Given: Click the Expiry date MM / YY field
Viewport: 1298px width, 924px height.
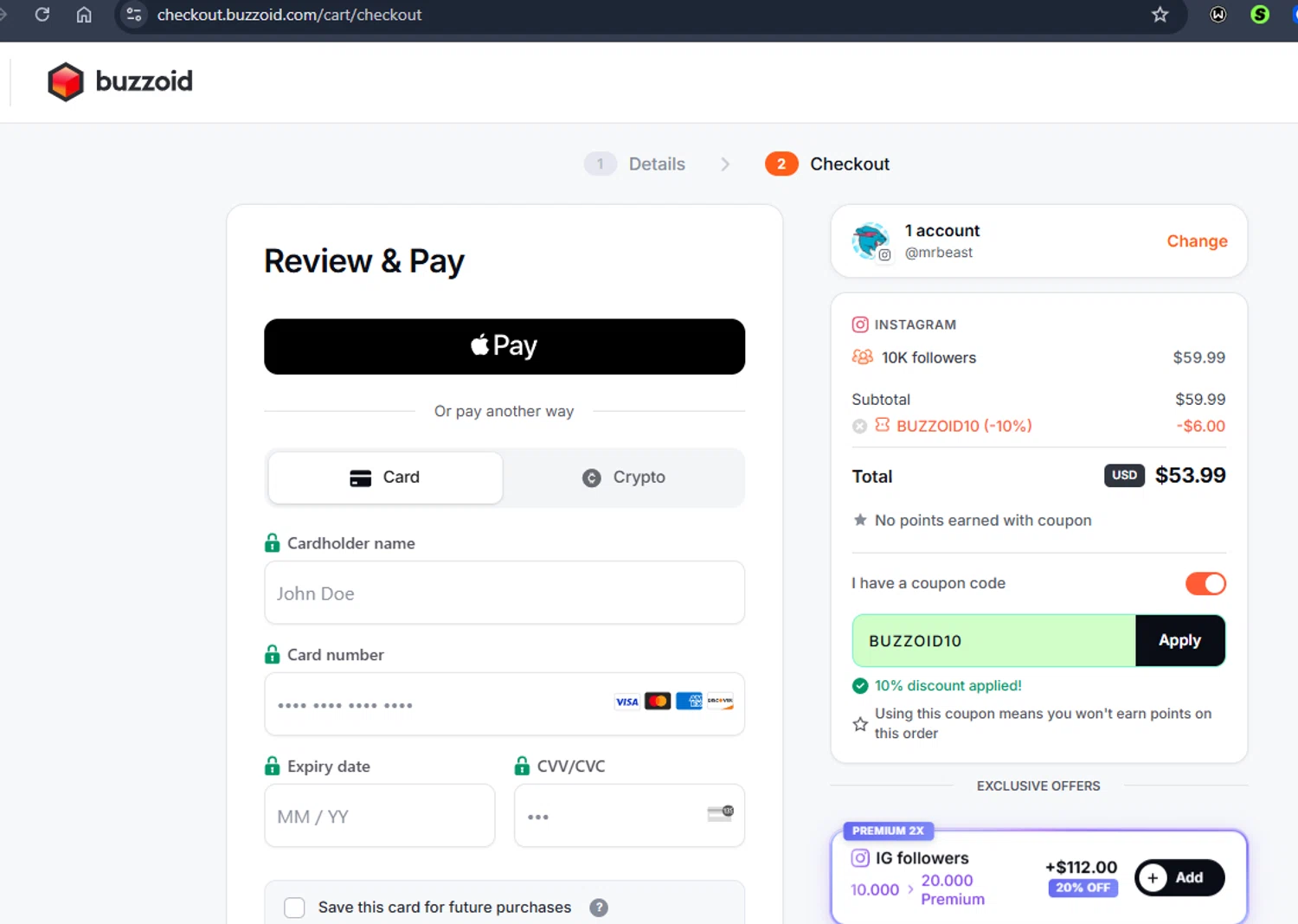Looking at the screenshot, I should [380, 816].
